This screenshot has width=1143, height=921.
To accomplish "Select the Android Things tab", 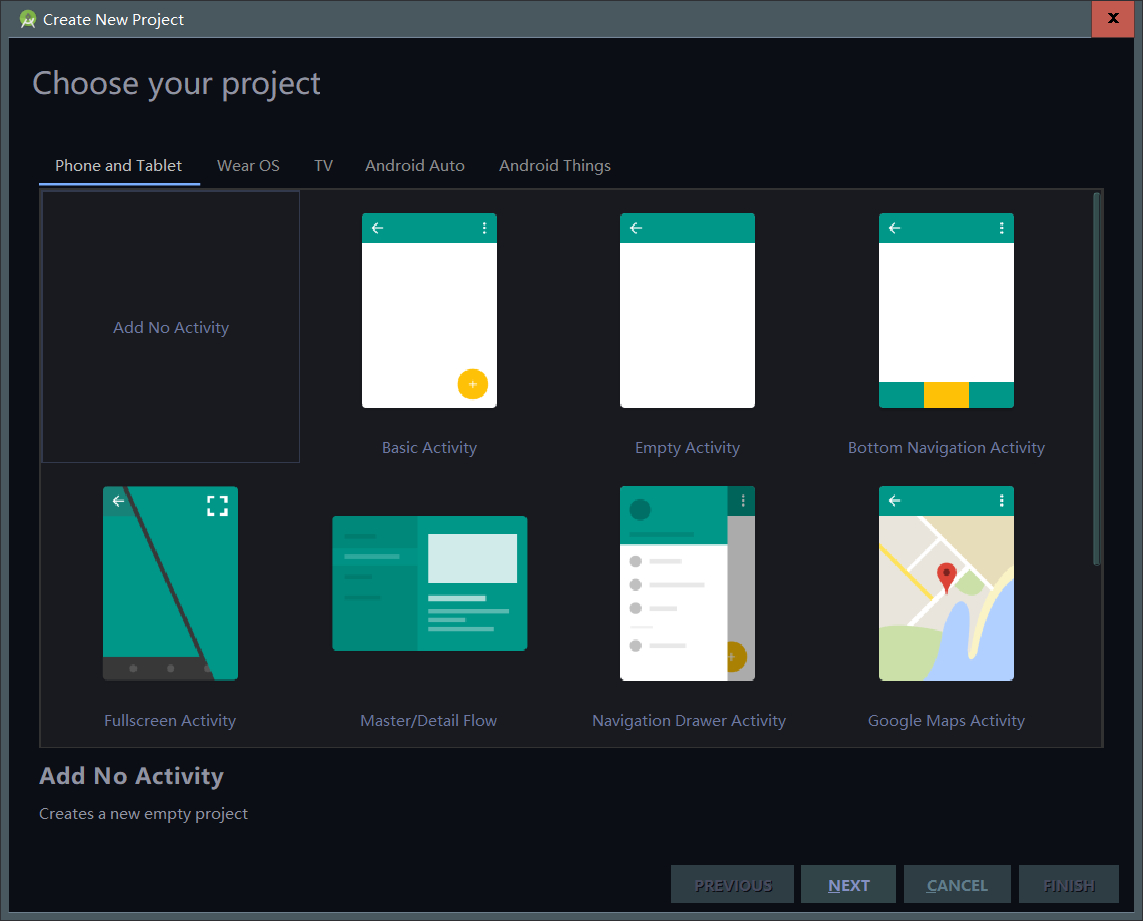I will coord(555,166).
